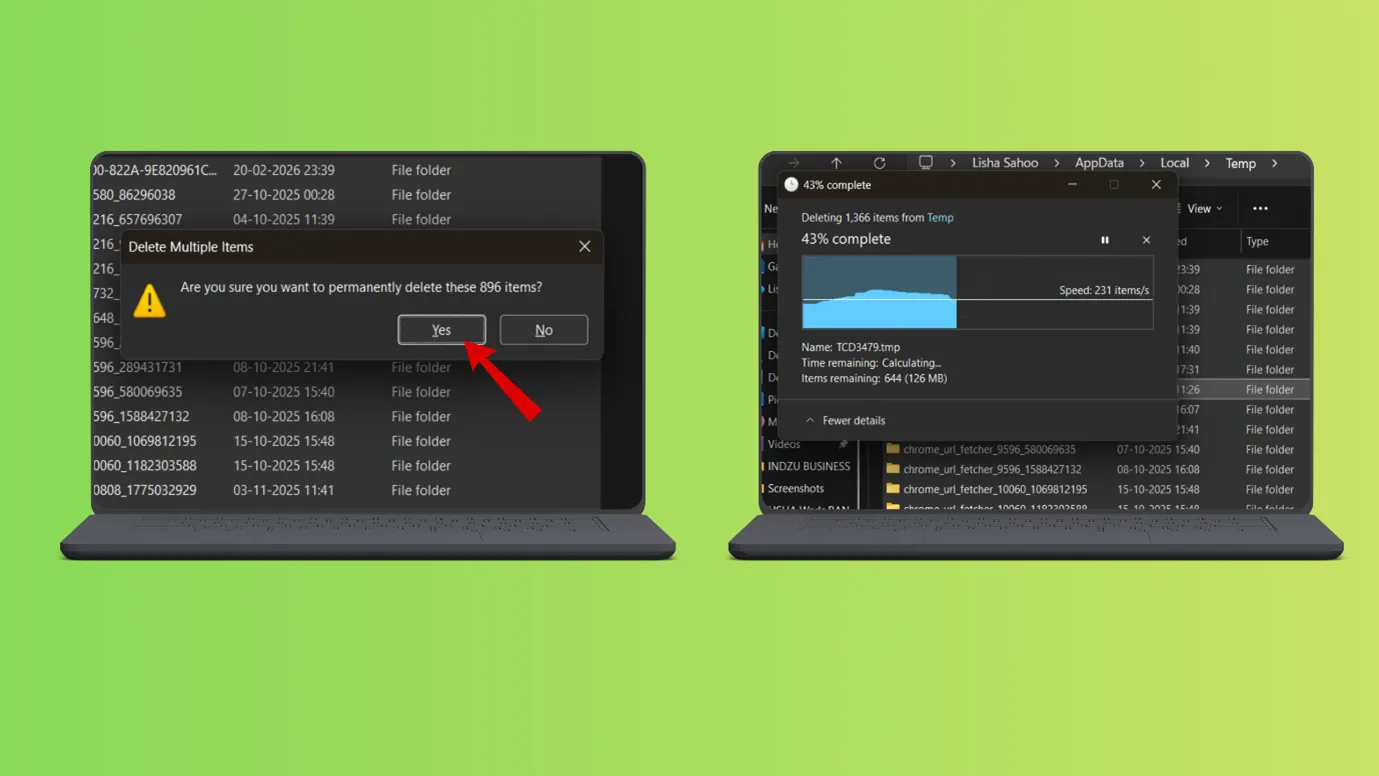The image size is (1379, 776).
Task: Open the View dropdown in the toolbar
Action: [1204, 209]
